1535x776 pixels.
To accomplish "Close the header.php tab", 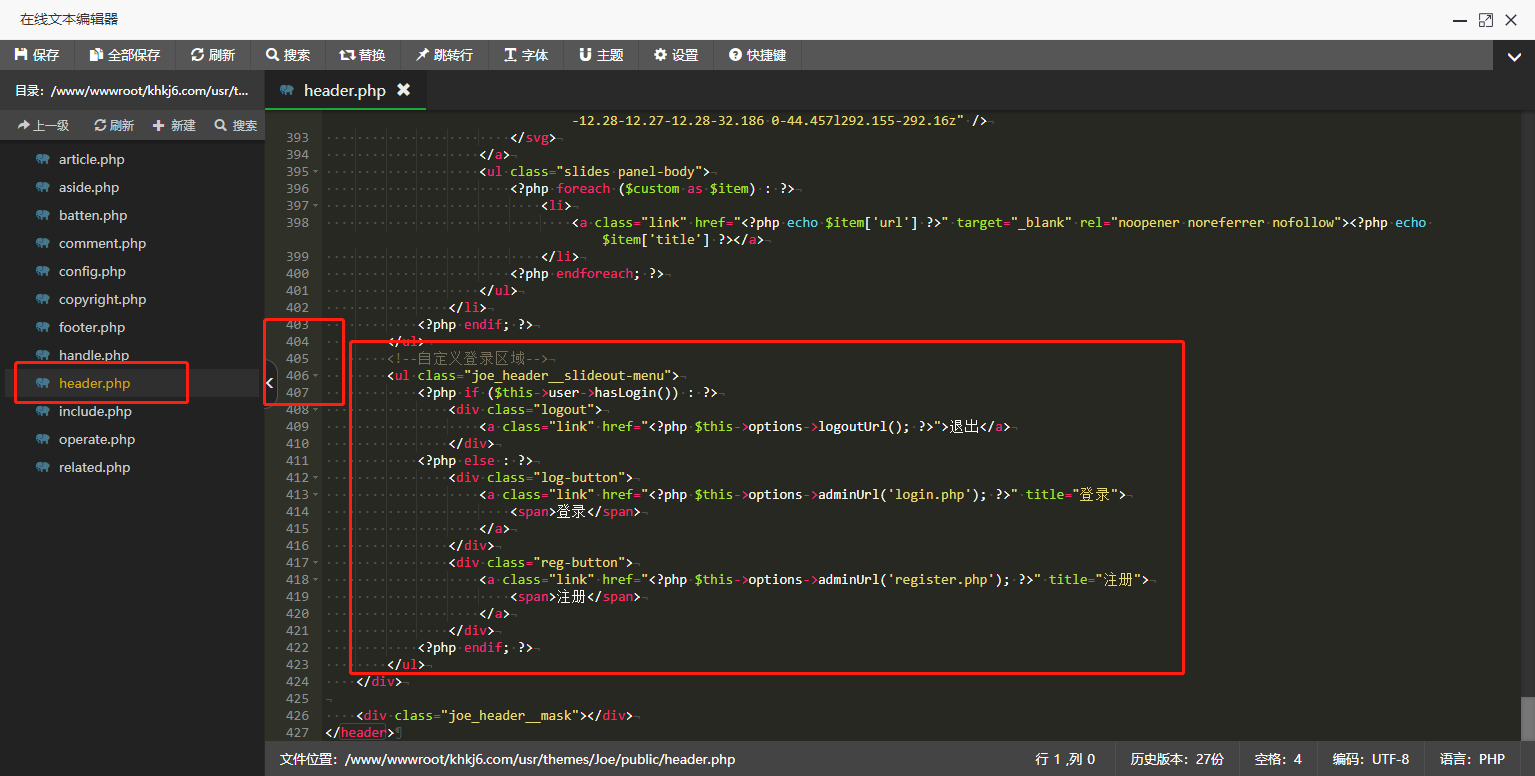I will click(404, 90).
